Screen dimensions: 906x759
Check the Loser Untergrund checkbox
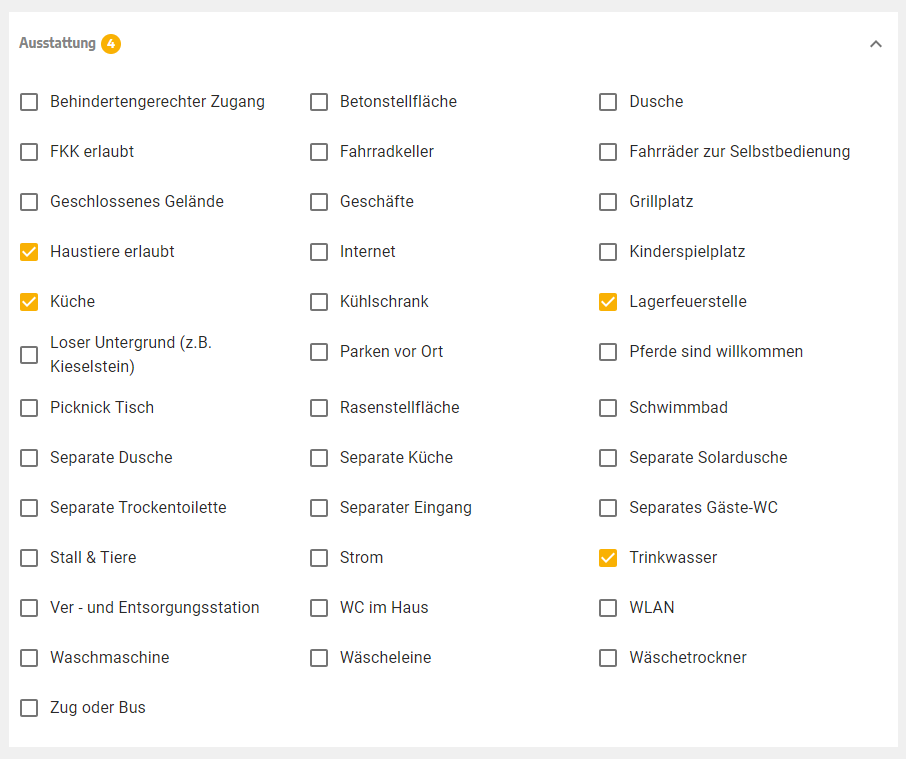29,355
